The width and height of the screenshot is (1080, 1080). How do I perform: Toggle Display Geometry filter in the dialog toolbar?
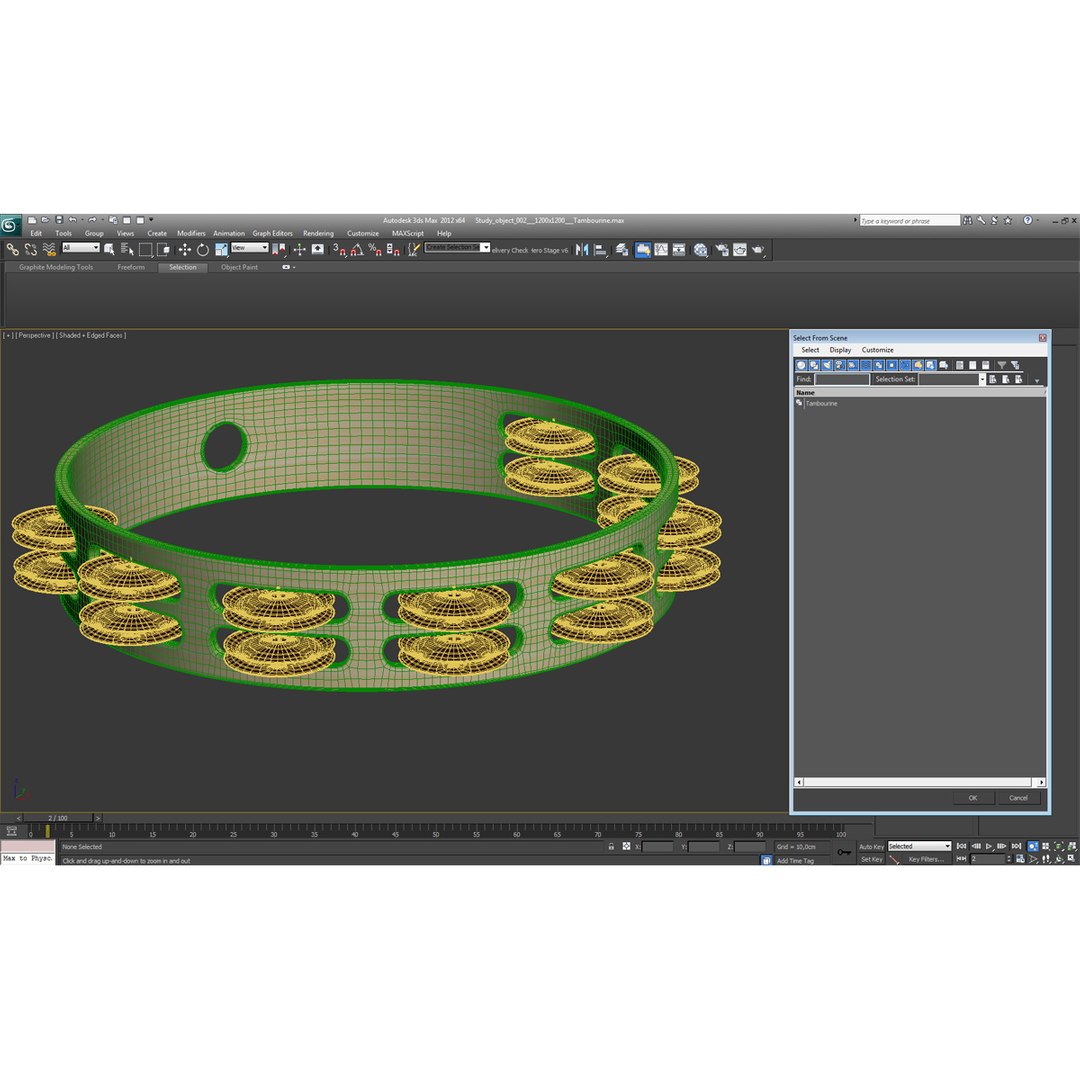click(x=801, y=365)
